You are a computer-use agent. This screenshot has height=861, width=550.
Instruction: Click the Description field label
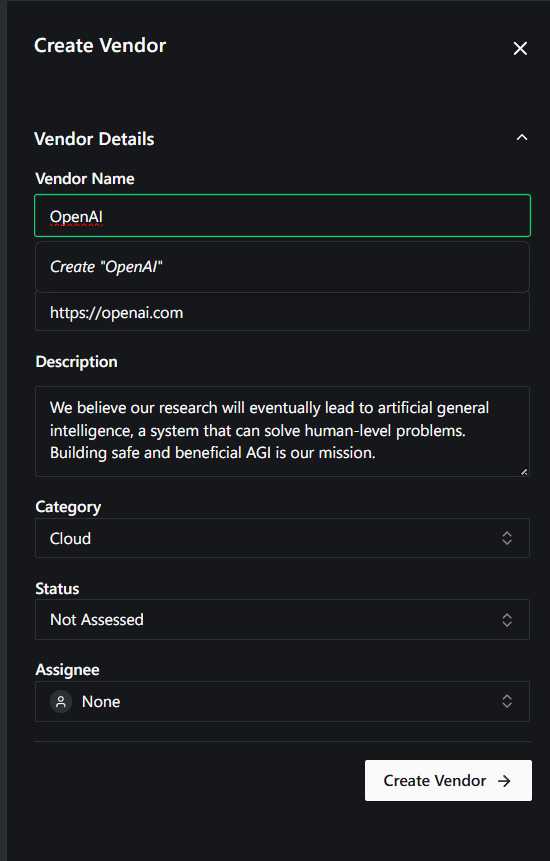pyautogui.click(x=76, y=361)
